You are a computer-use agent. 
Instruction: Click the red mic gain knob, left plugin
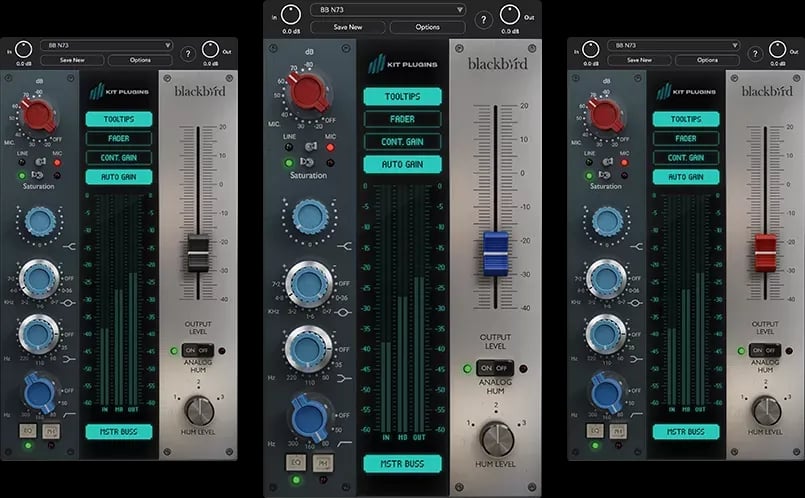coord(39,116)
